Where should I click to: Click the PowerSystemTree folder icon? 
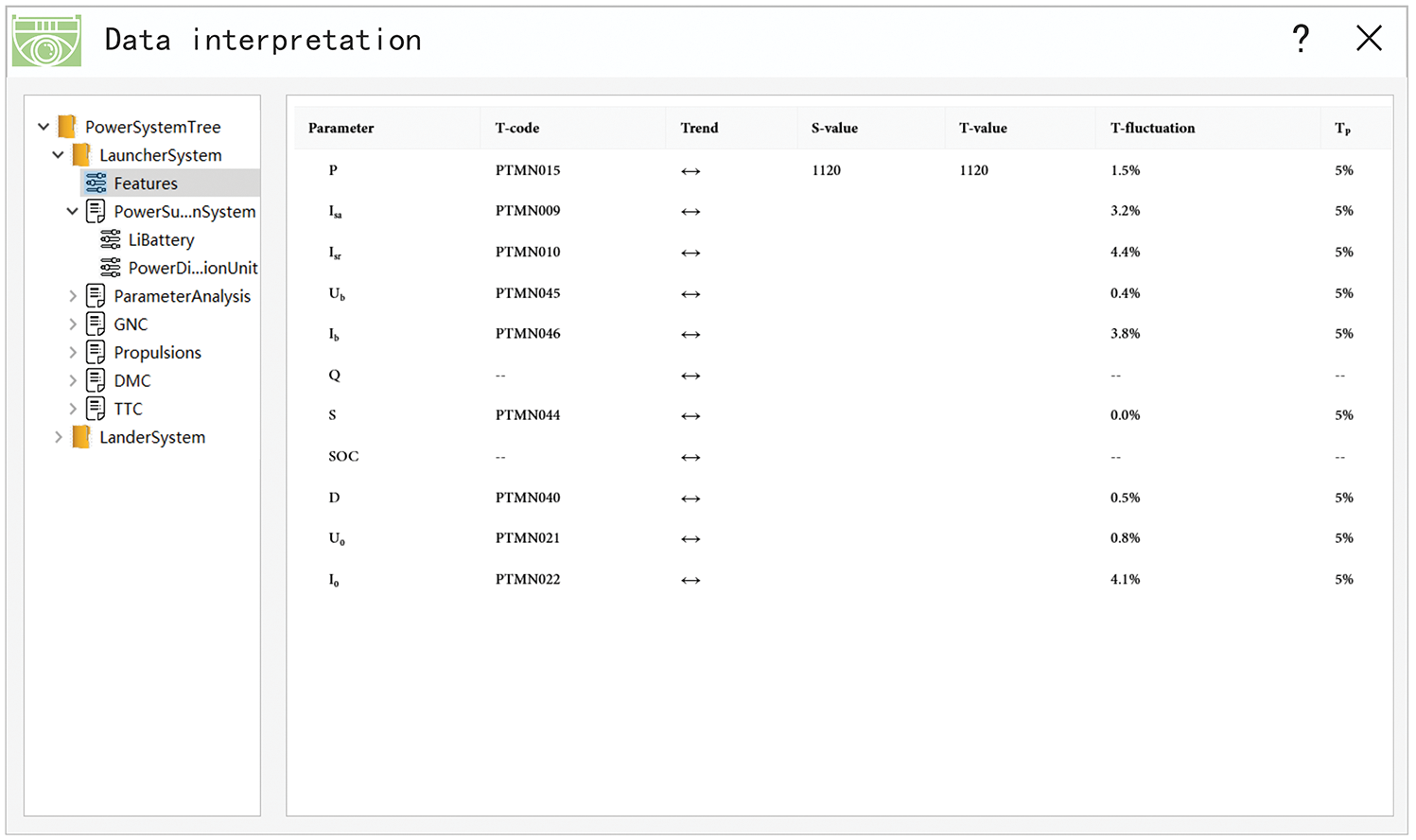coord(67,127)
